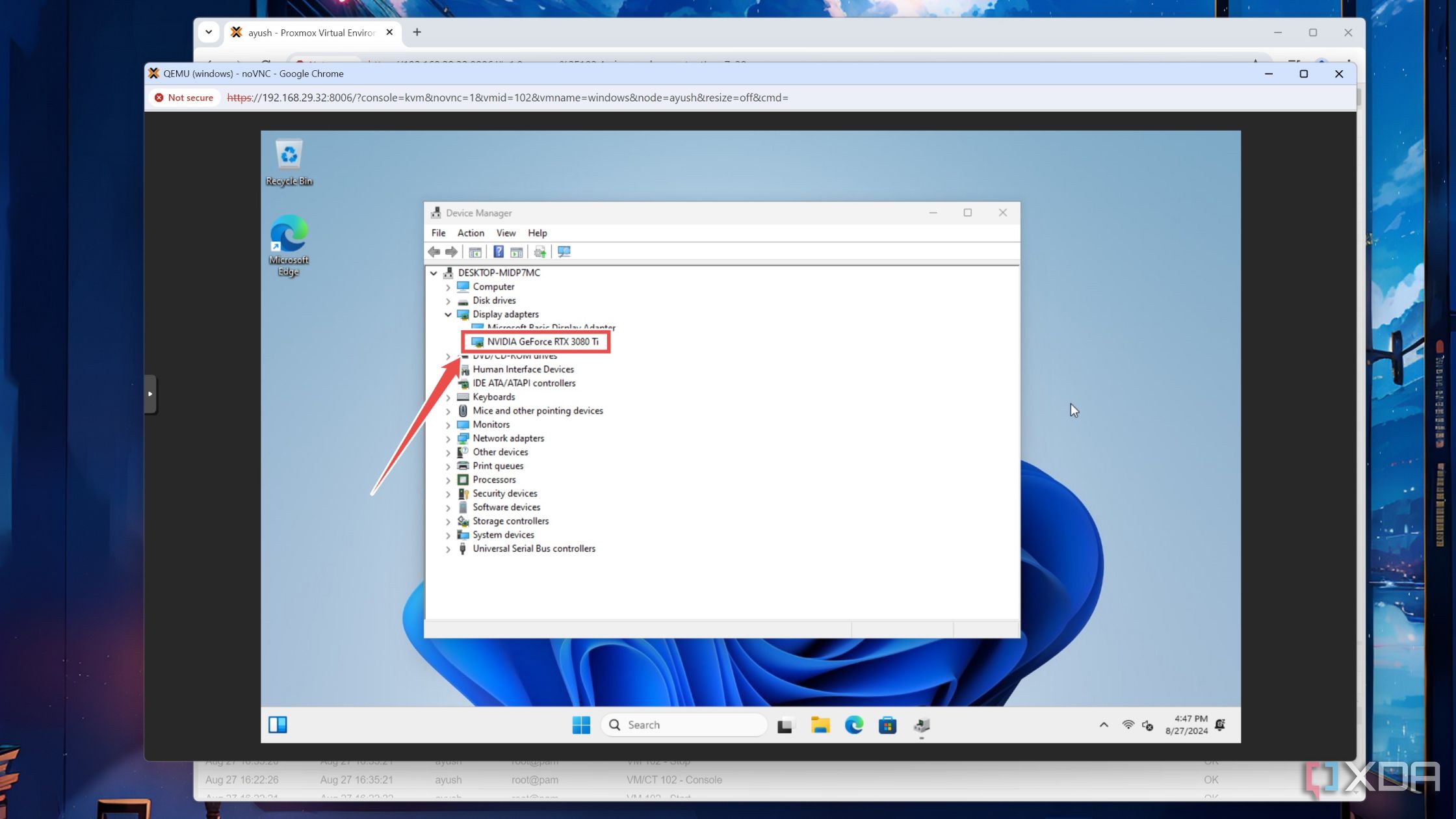The height and width of the screenshot is (819, 1456).
Task: Click the muted volume tray icon
Action: (x=1148, y=725)
